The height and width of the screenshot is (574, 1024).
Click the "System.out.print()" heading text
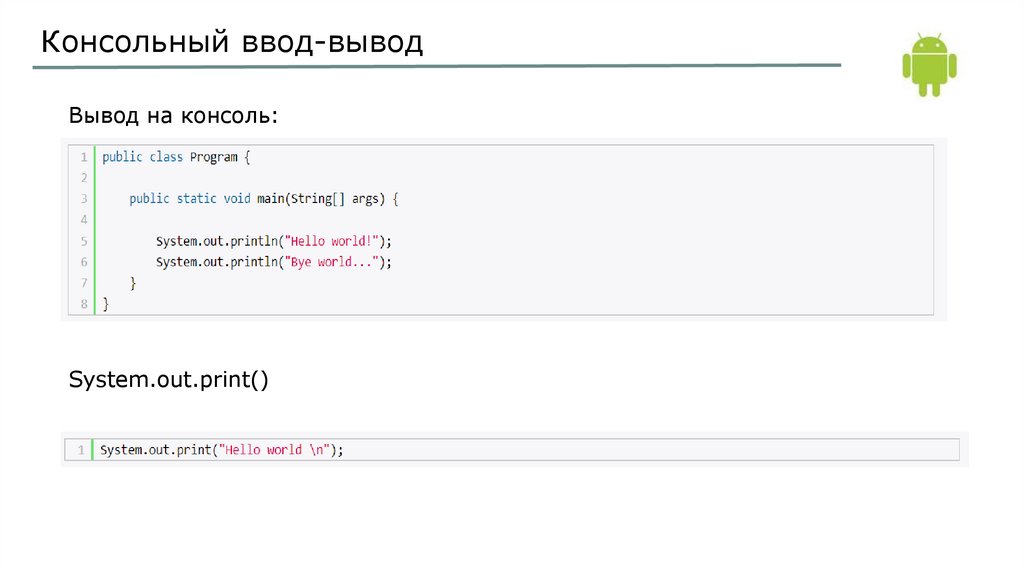tap(169, 380)
